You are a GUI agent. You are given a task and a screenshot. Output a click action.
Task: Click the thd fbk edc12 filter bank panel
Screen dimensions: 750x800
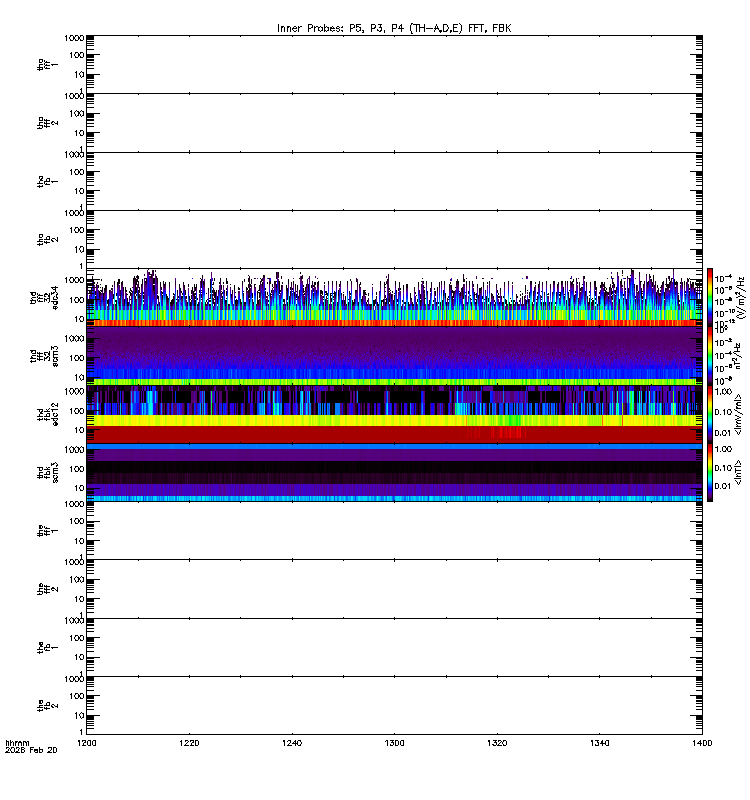394,414
